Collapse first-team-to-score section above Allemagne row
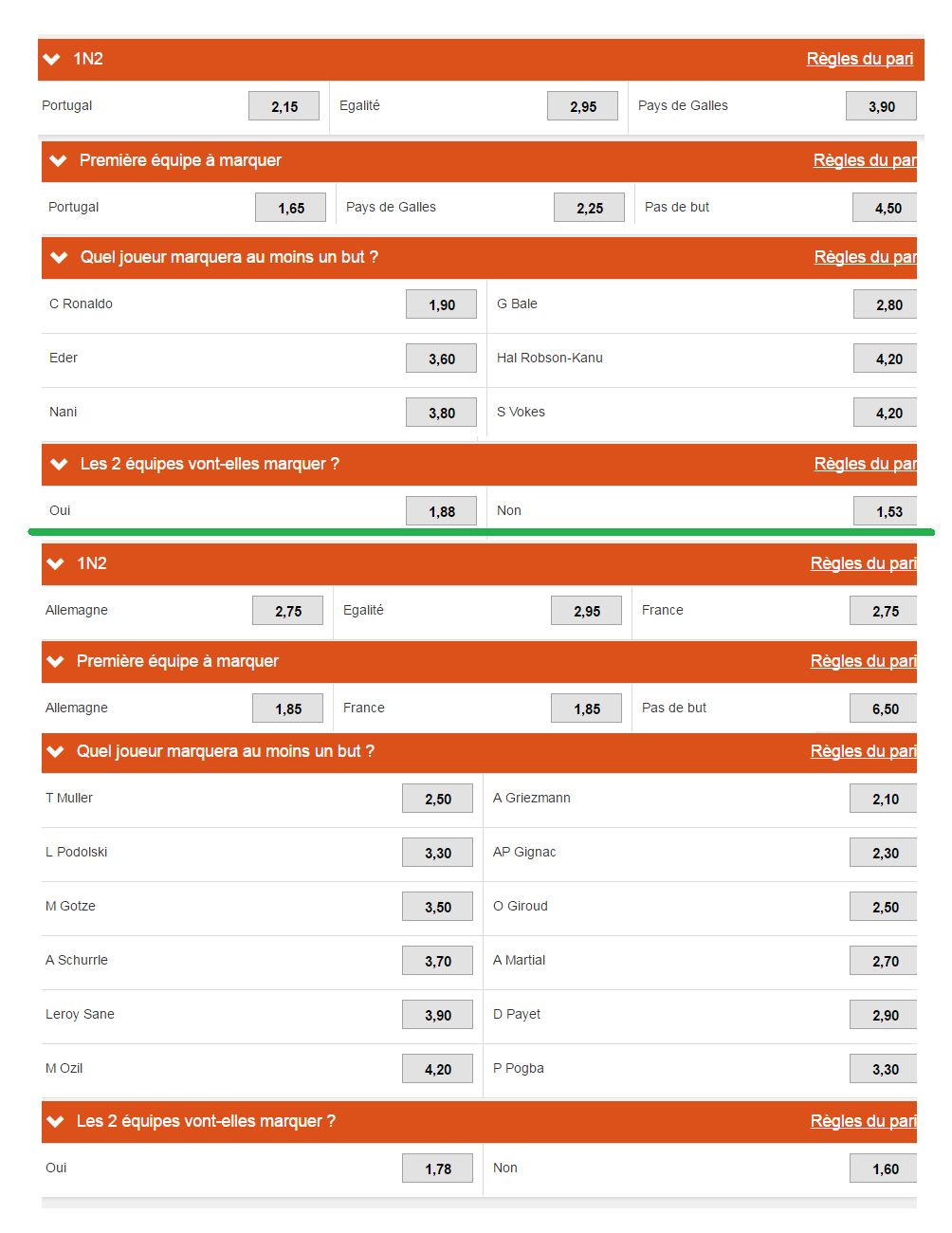 56,662
